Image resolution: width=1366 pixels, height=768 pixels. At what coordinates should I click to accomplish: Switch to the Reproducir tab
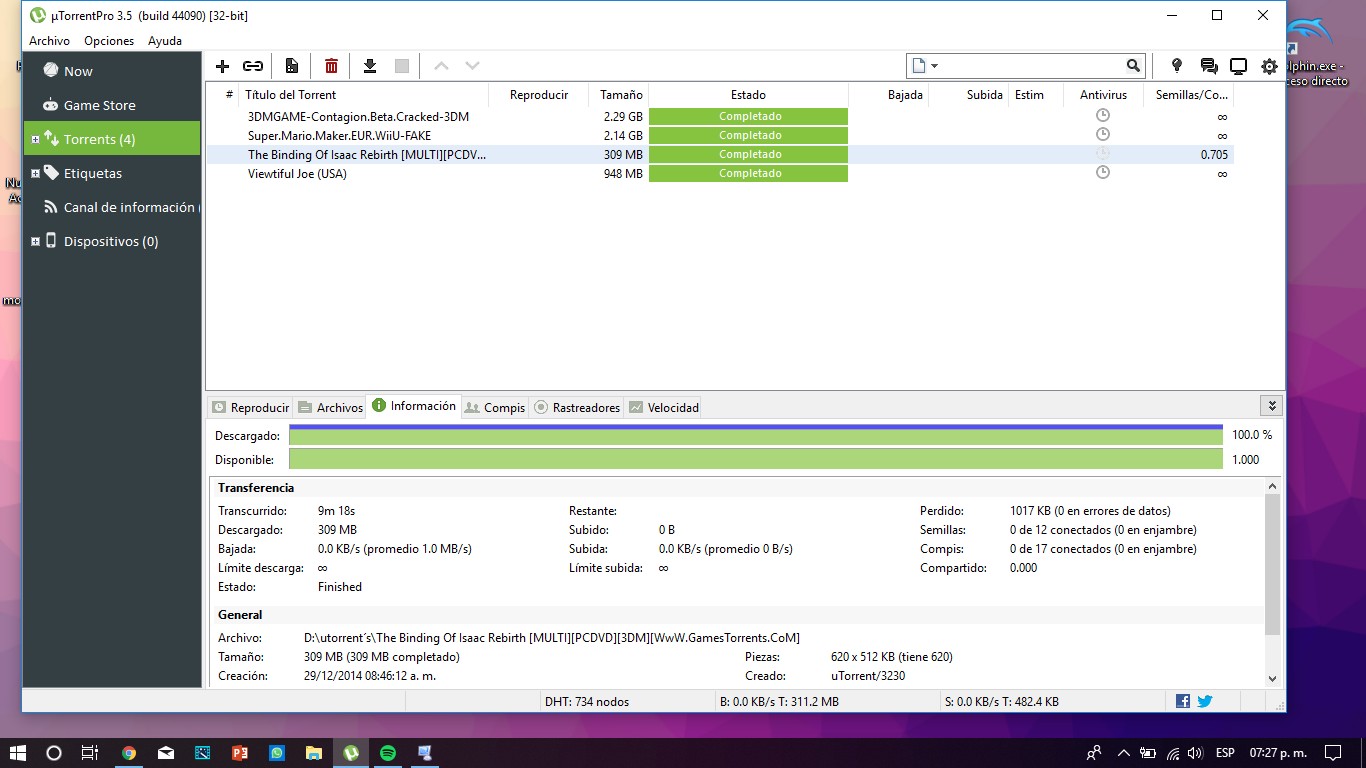[x=250, y=407]
